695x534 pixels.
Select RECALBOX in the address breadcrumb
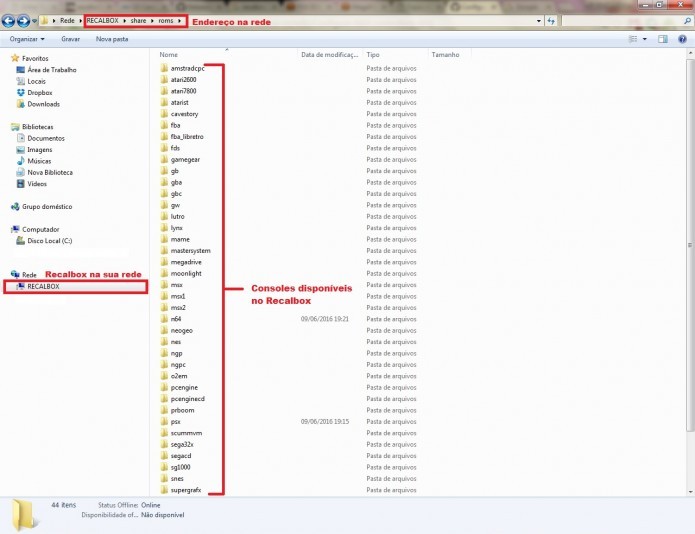tap(102, 21)
